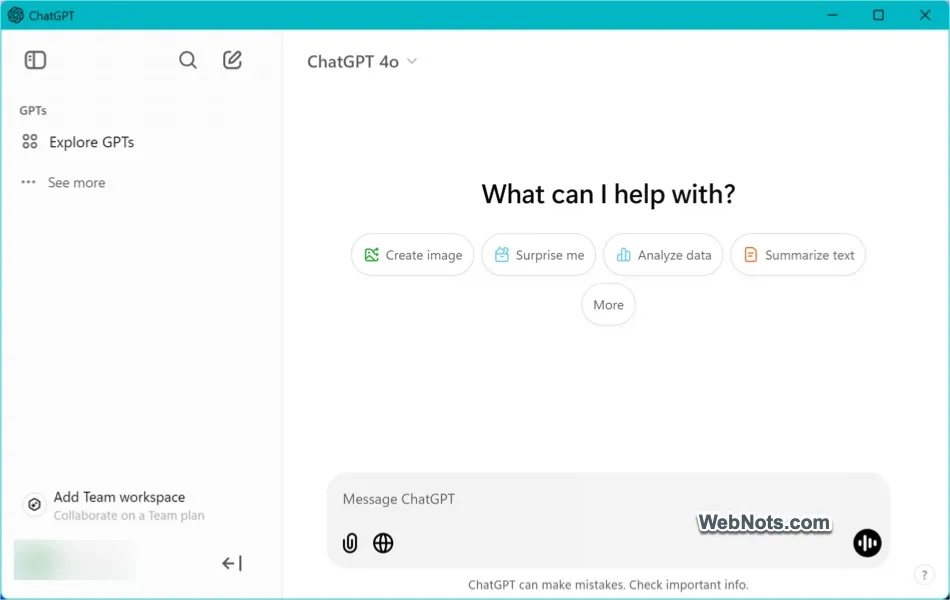Screen dimensions: 950x600
Task: Maximize the ChatGPT window
Action: click(879, 15)
